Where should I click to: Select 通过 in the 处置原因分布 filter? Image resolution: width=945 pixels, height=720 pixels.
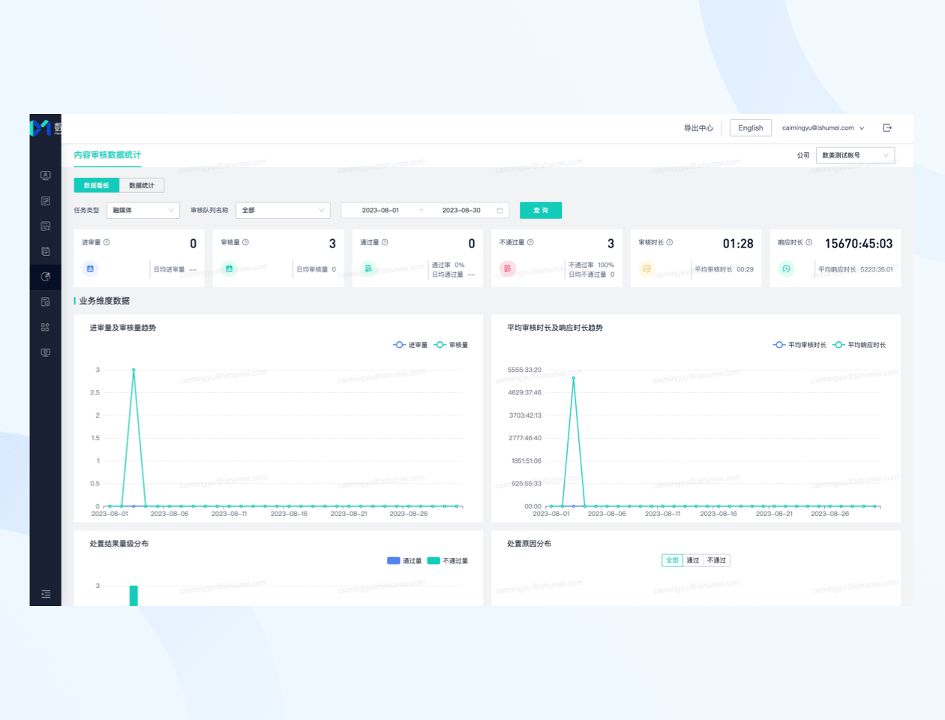(x=693, y=560)
